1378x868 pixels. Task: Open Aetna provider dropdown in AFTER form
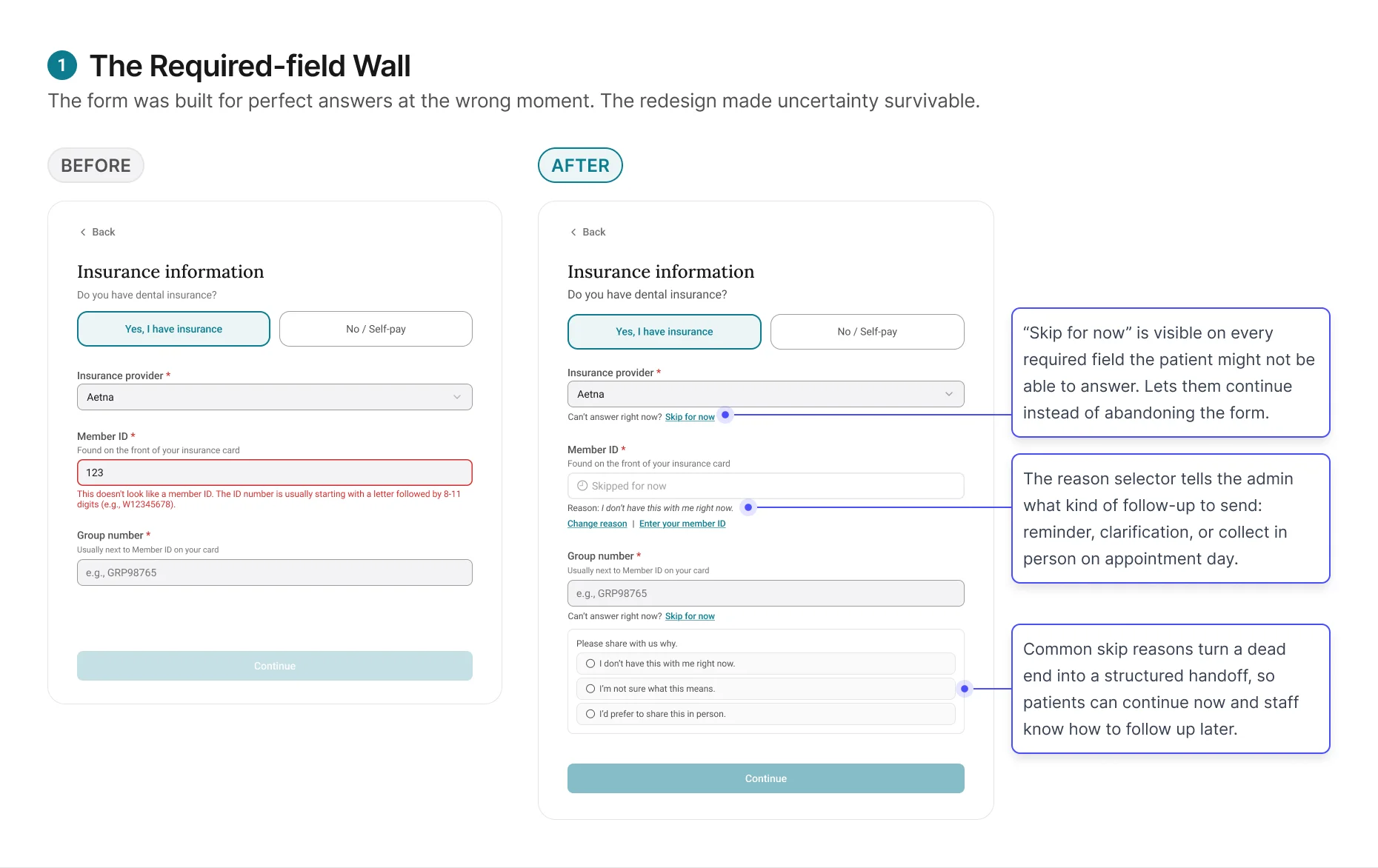[x=765, y=394]
